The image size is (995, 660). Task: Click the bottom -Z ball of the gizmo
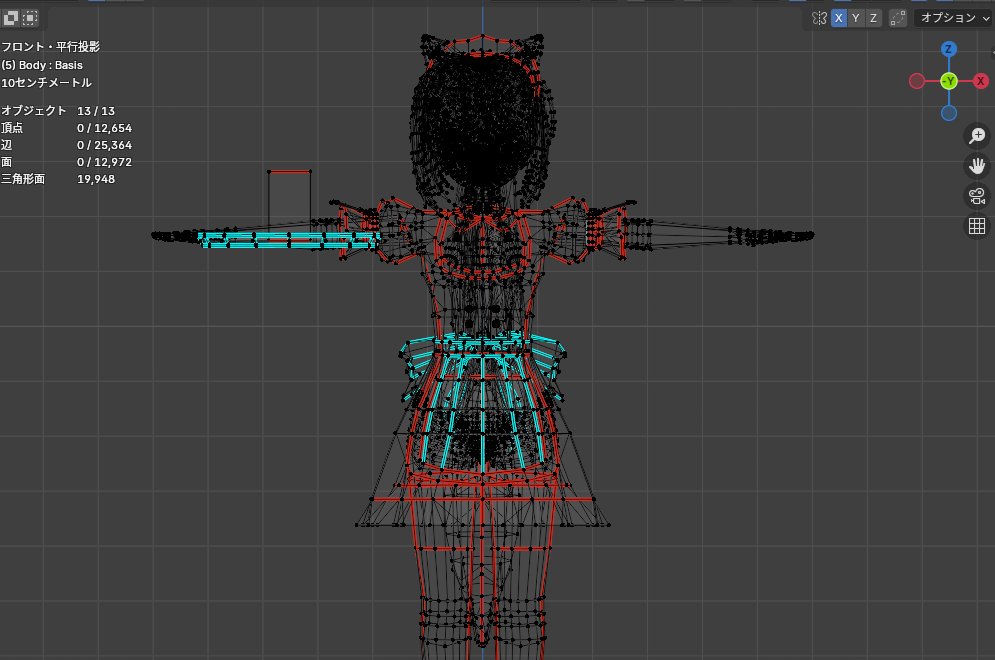[x=948, y=112]
